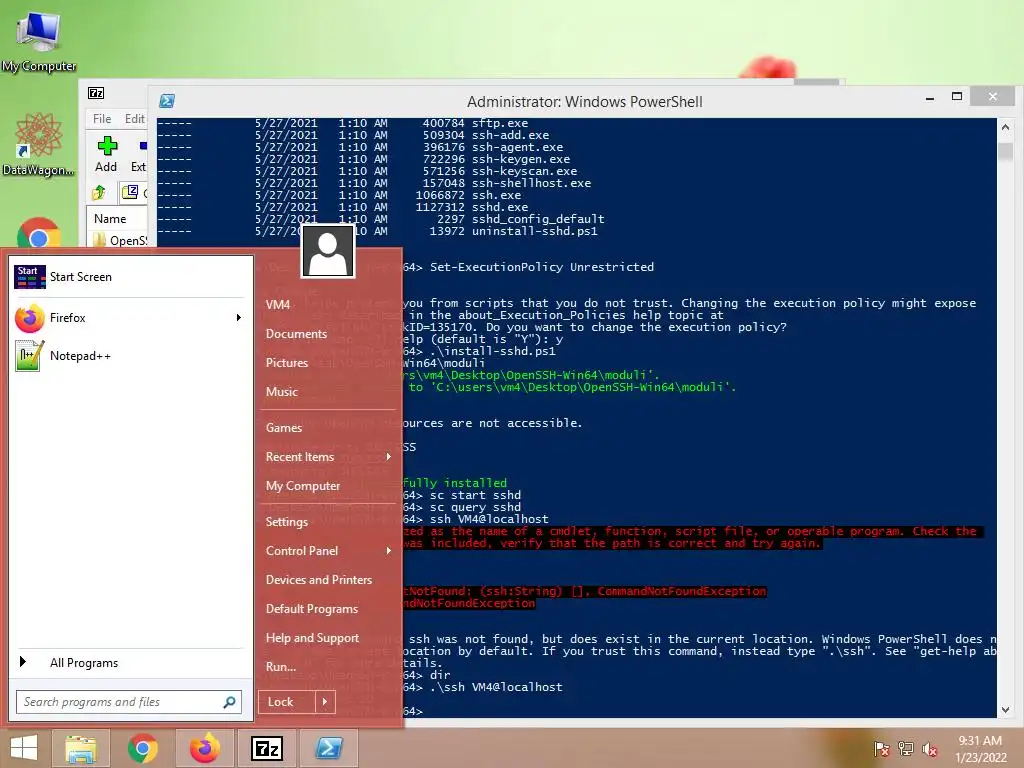Screen dimensions: 1024x768
Task: Click the taskbar clock showing 9:31 AM
Action: [x=980, y=749]
